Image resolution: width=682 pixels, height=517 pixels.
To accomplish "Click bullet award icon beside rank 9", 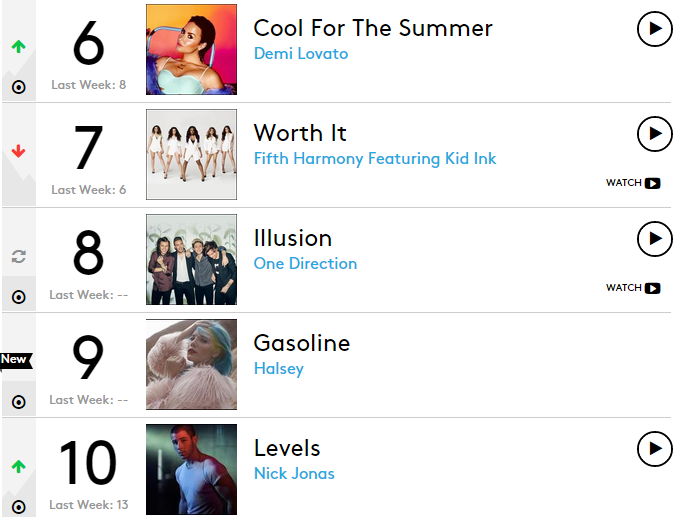I will tap(18, 402).
